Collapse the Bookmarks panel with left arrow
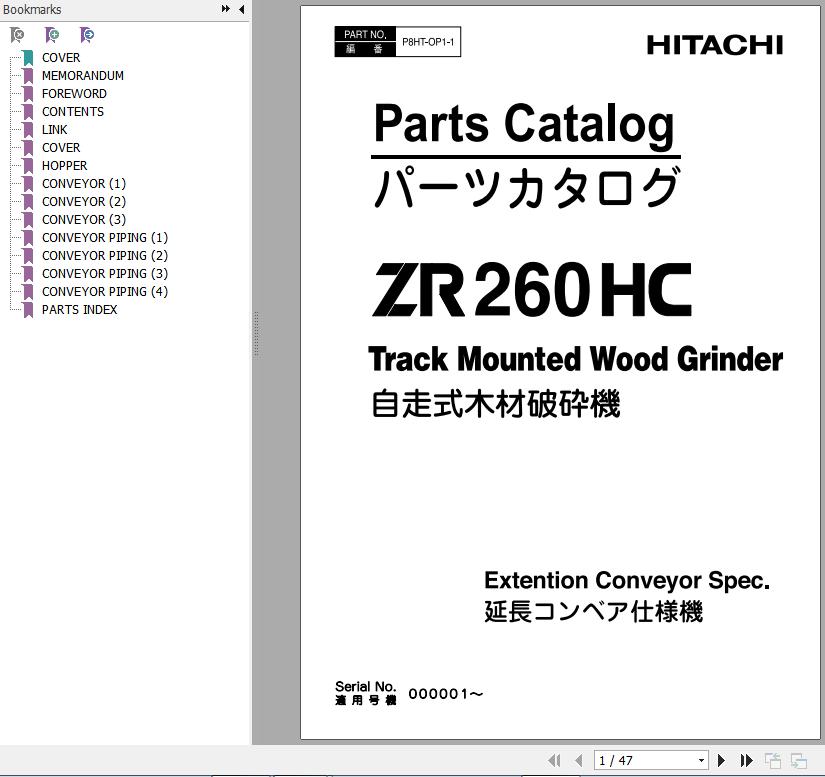 (x=241, y=9)
